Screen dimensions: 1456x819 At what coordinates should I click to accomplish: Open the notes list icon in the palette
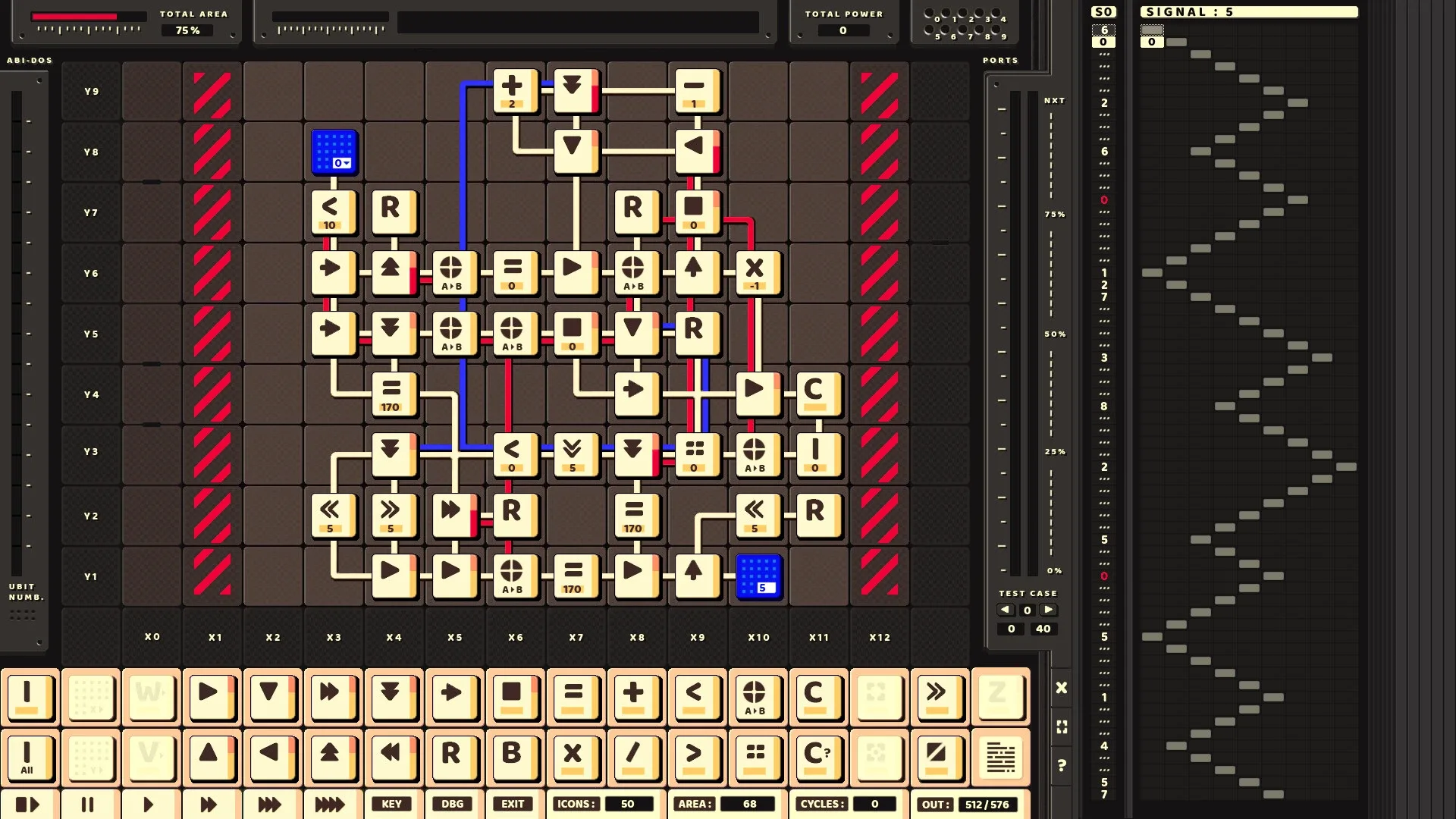point(1000,757)
